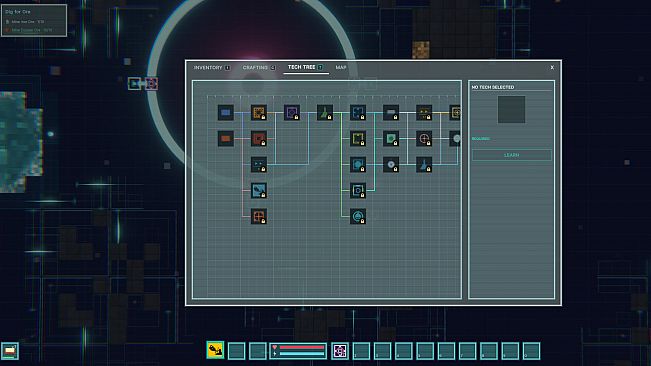Select the orange unlocked tech node
This screenshot has height=366, width=651.
click(x=225, y=139)
